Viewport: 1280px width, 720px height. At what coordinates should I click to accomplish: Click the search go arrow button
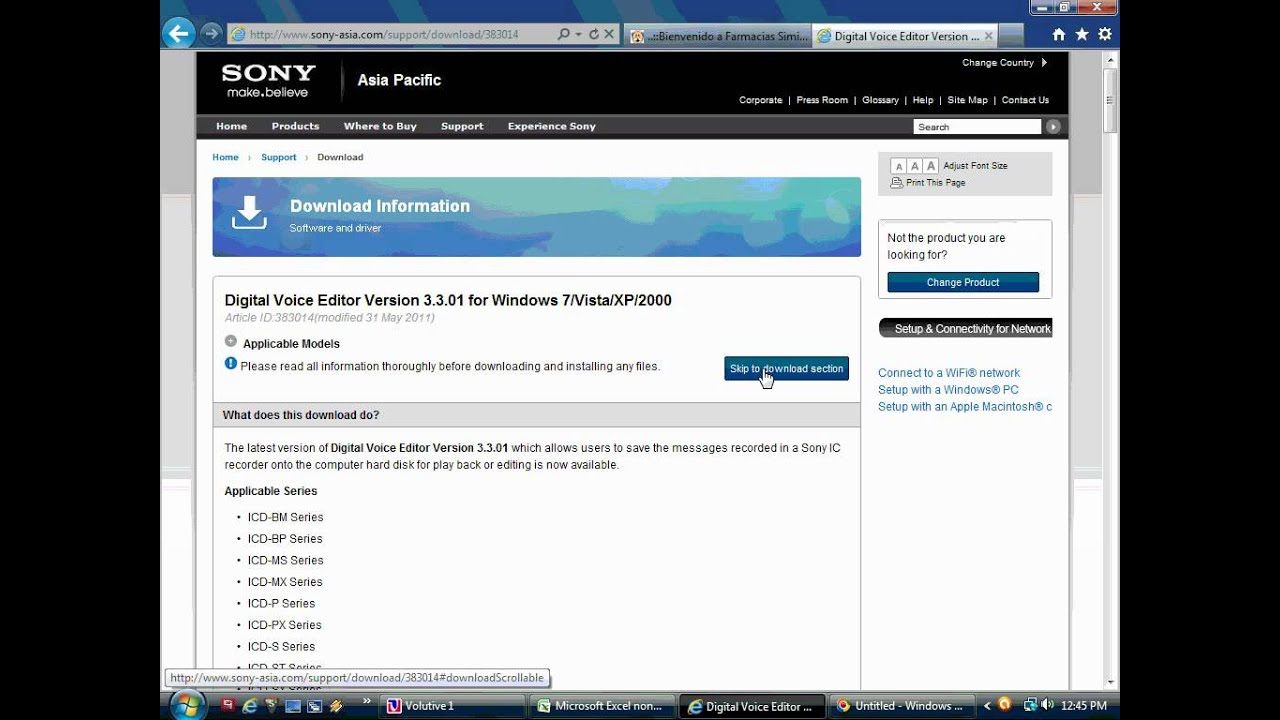coord(1052,127)
